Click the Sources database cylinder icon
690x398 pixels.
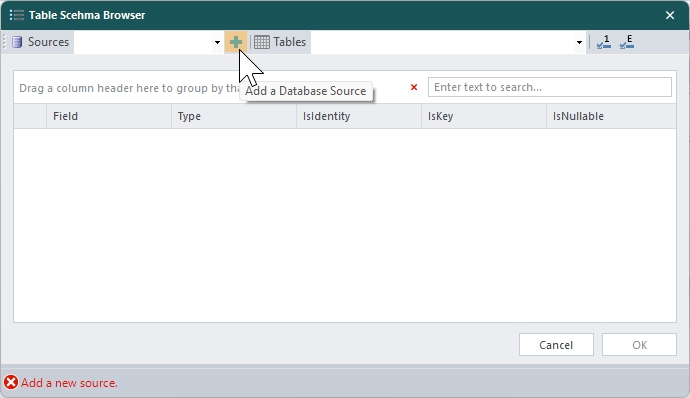click(17, 42)
